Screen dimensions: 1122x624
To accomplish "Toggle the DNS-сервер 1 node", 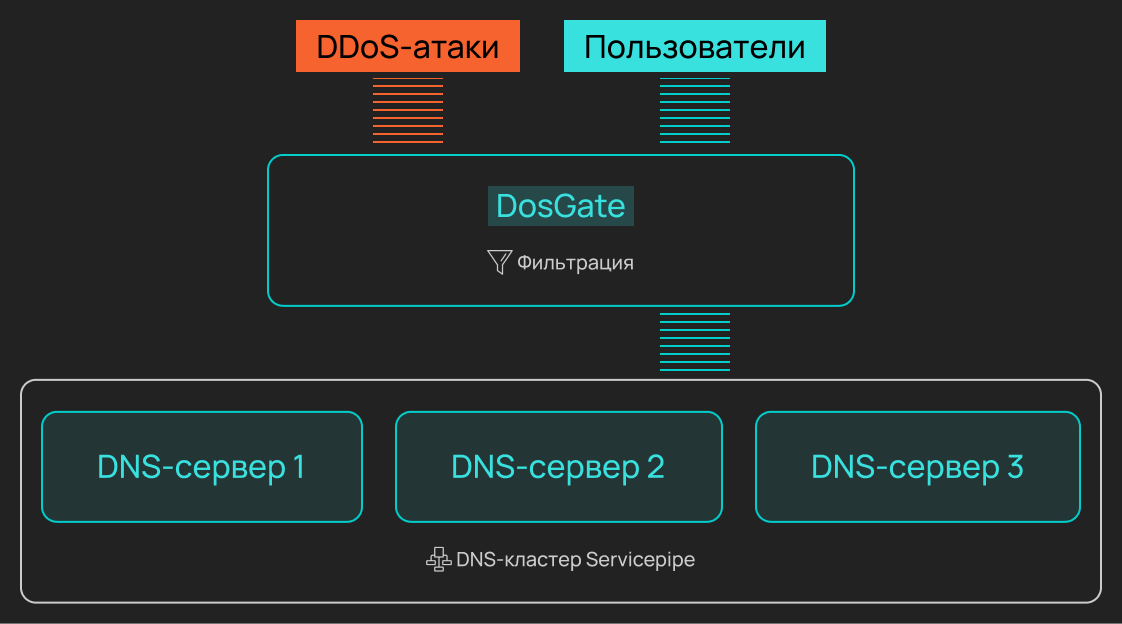I will coord(201,466).
